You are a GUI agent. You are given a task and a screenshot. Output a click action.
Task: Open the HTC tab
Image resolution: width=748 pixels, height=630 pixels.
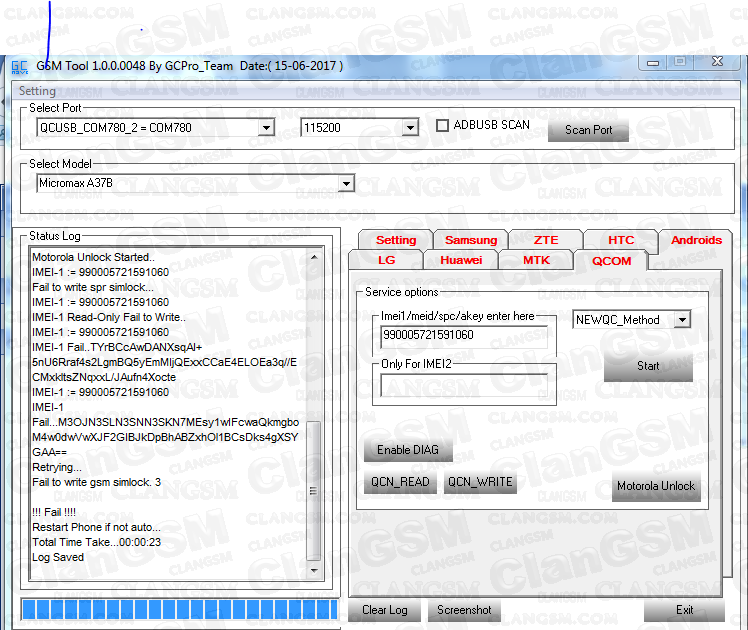click(621, 240)
